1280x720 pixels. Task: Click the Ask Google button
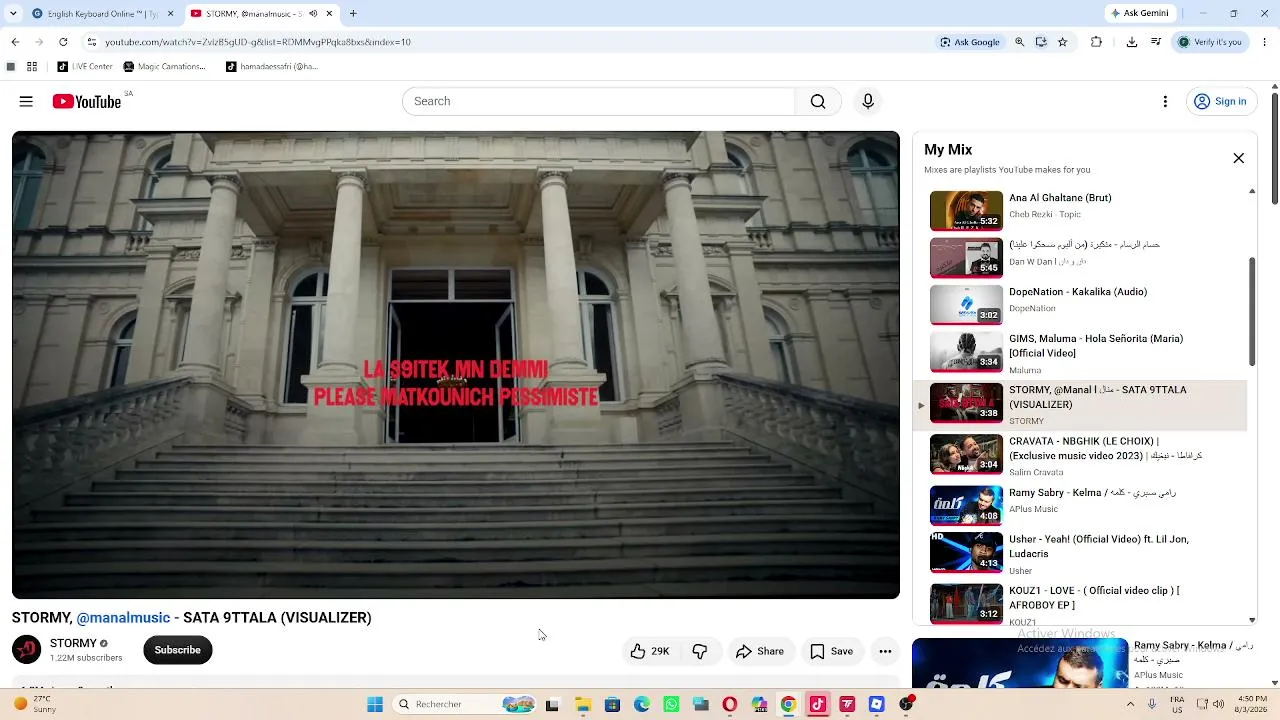(970, 42)
